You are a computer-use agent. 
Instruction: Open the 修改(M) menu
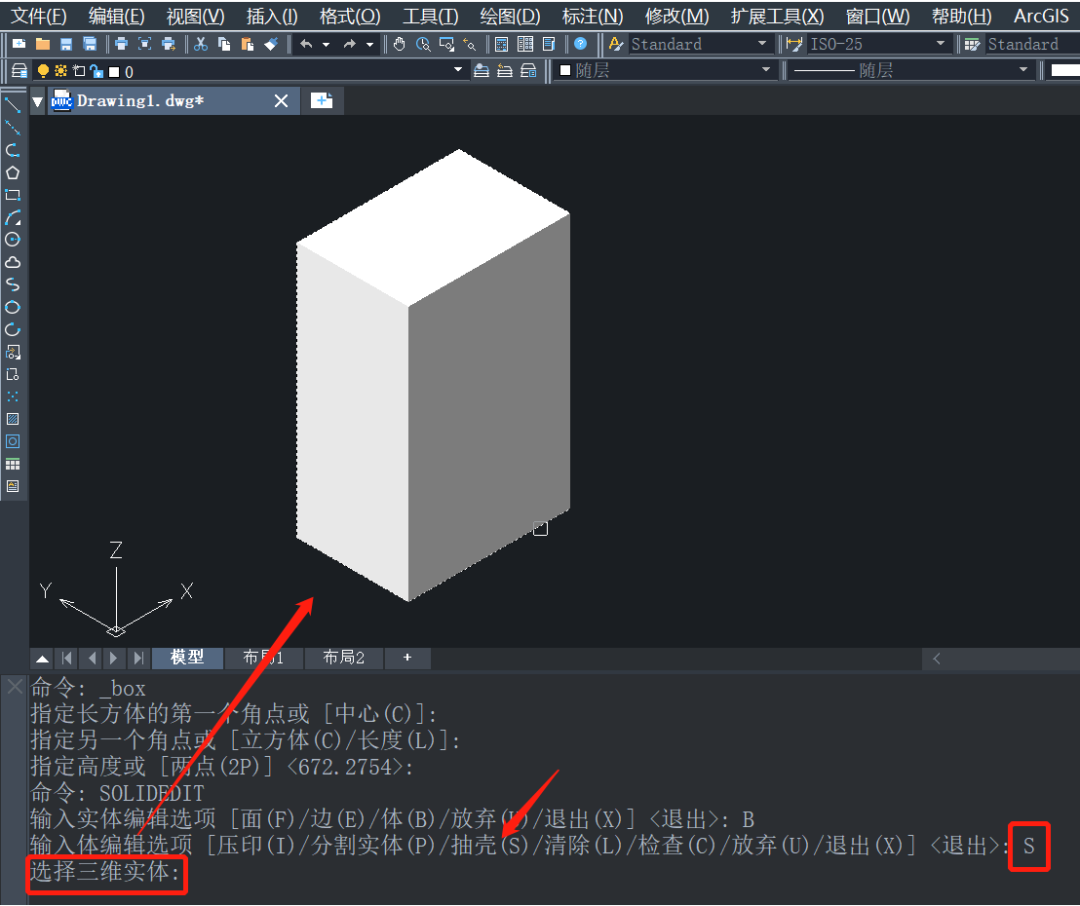coord(677,16)
